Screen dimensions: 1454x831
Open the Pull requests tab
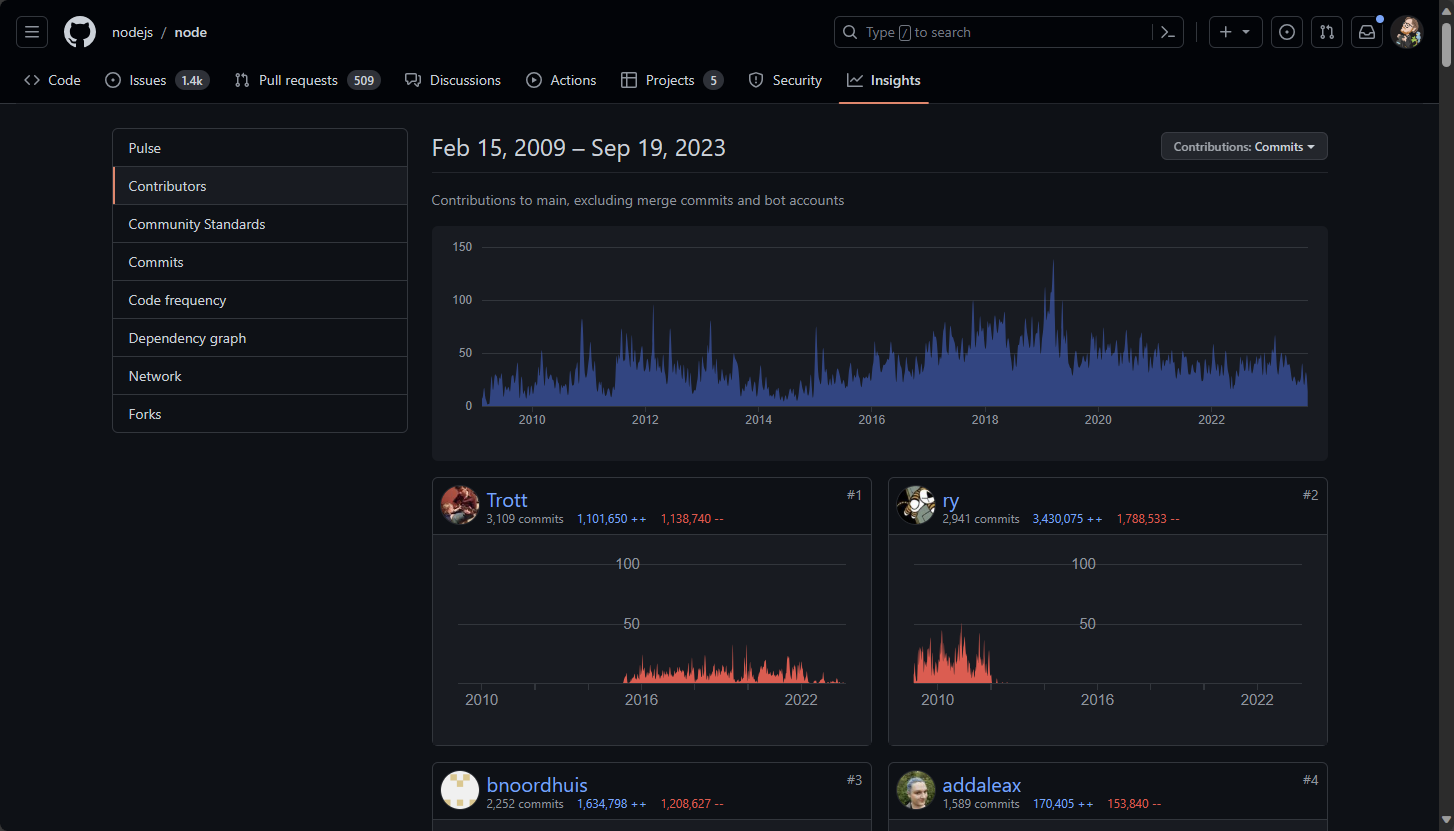(308, 80)
